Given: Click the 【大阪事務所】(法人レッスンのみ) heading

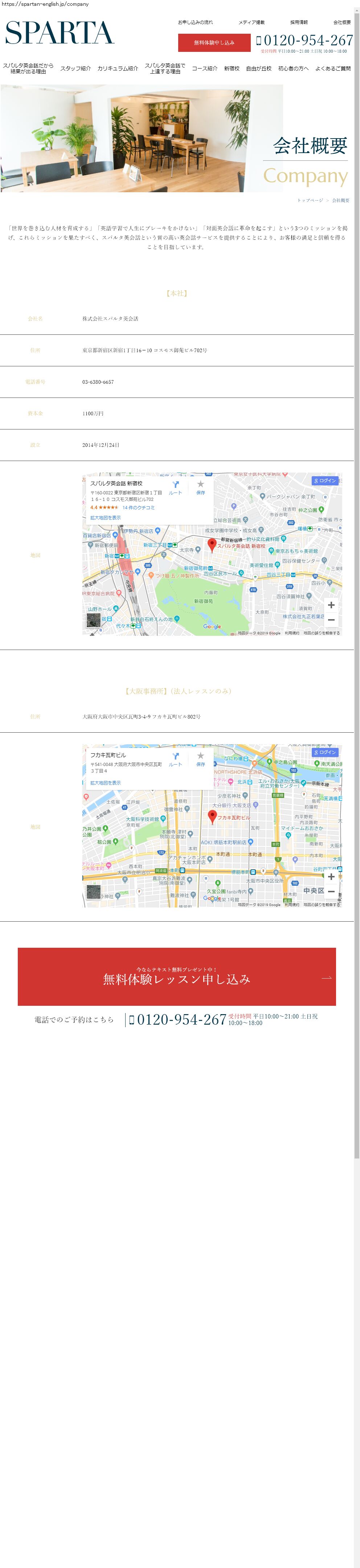Looking at the screenshot, I should [177, 691].
